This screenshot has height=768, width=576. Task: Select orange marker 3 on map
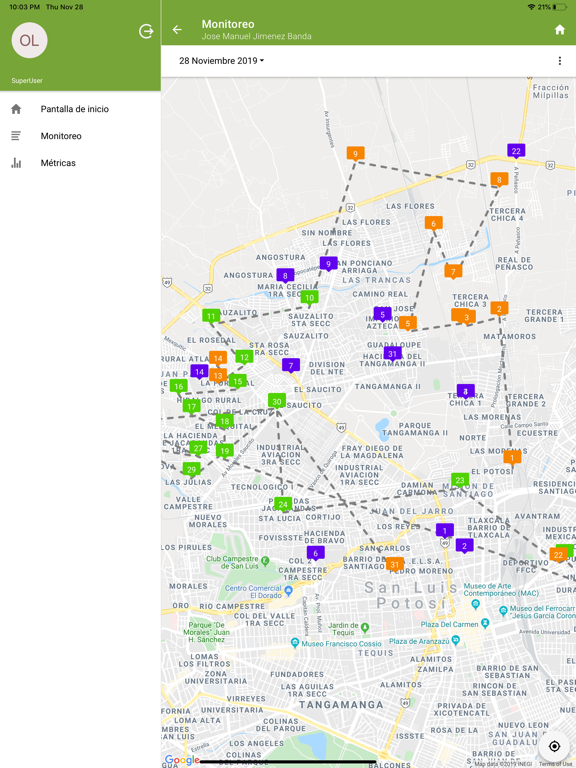pyautogui.click(x=466, y=317)
